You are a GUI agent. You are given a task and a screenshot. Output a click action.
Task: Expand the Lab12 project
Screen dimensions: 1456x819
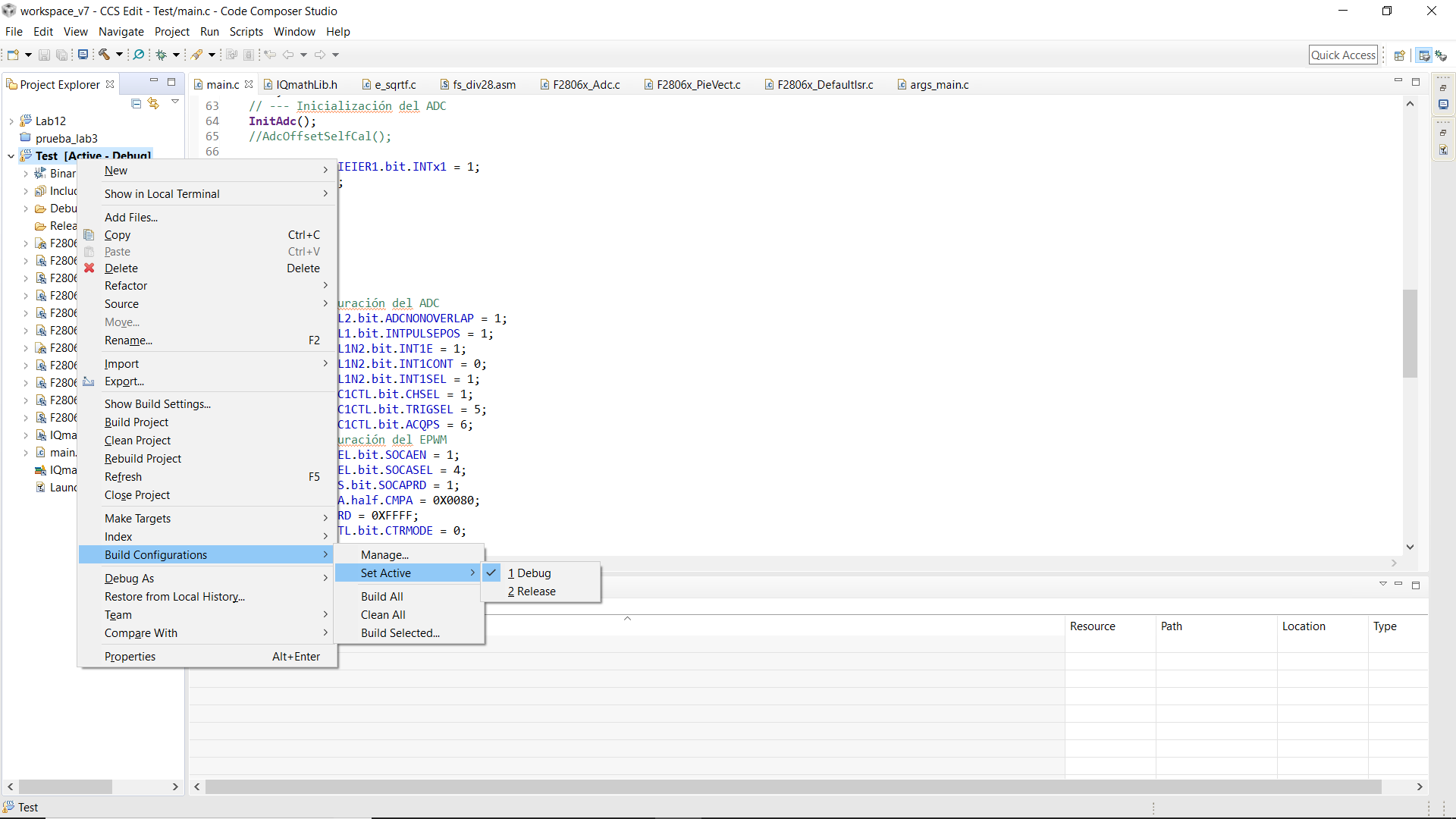point(11,121)
